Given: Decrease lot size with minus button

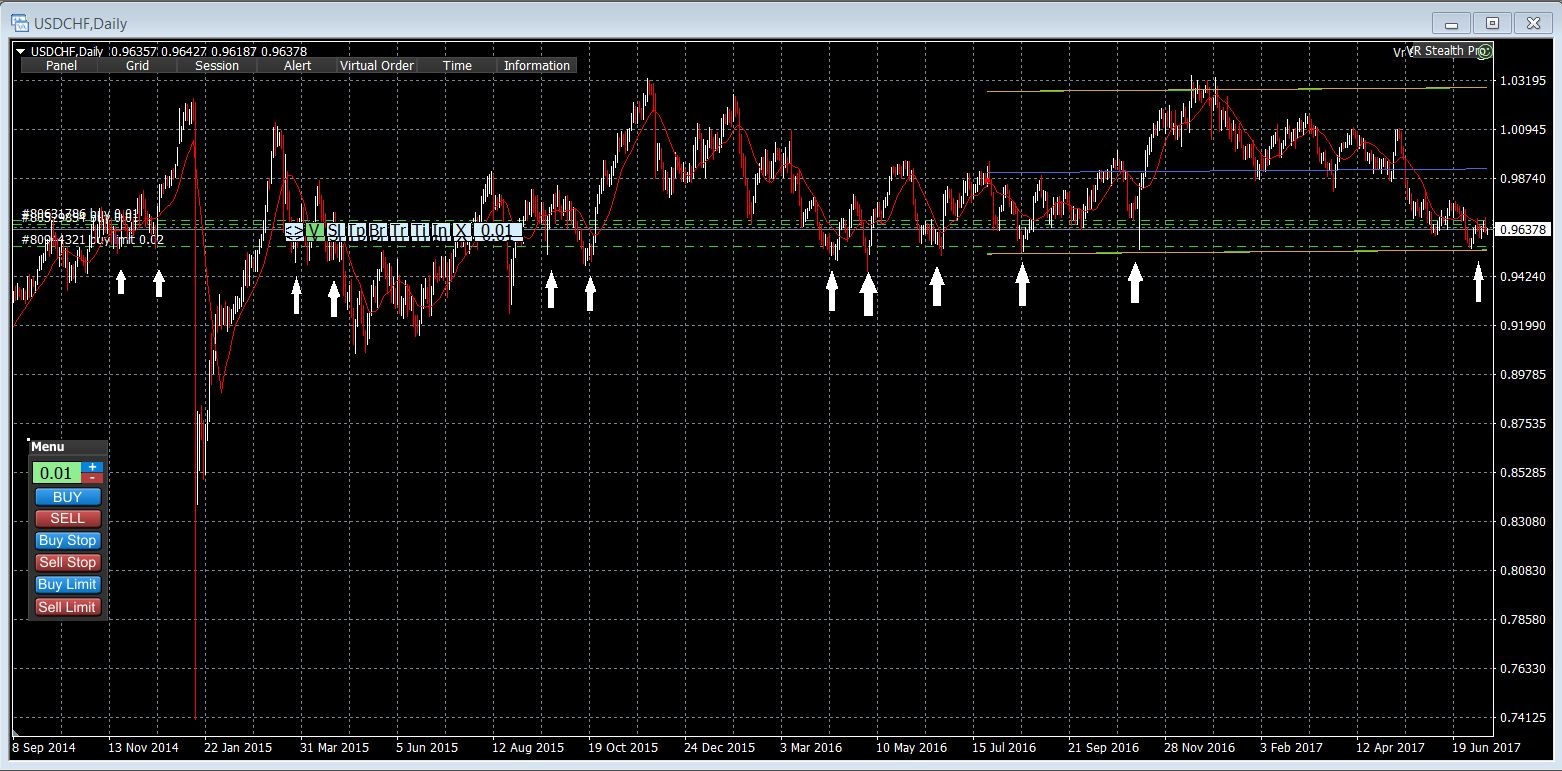Looking at the screenshot, I should (x=93, y=478).
